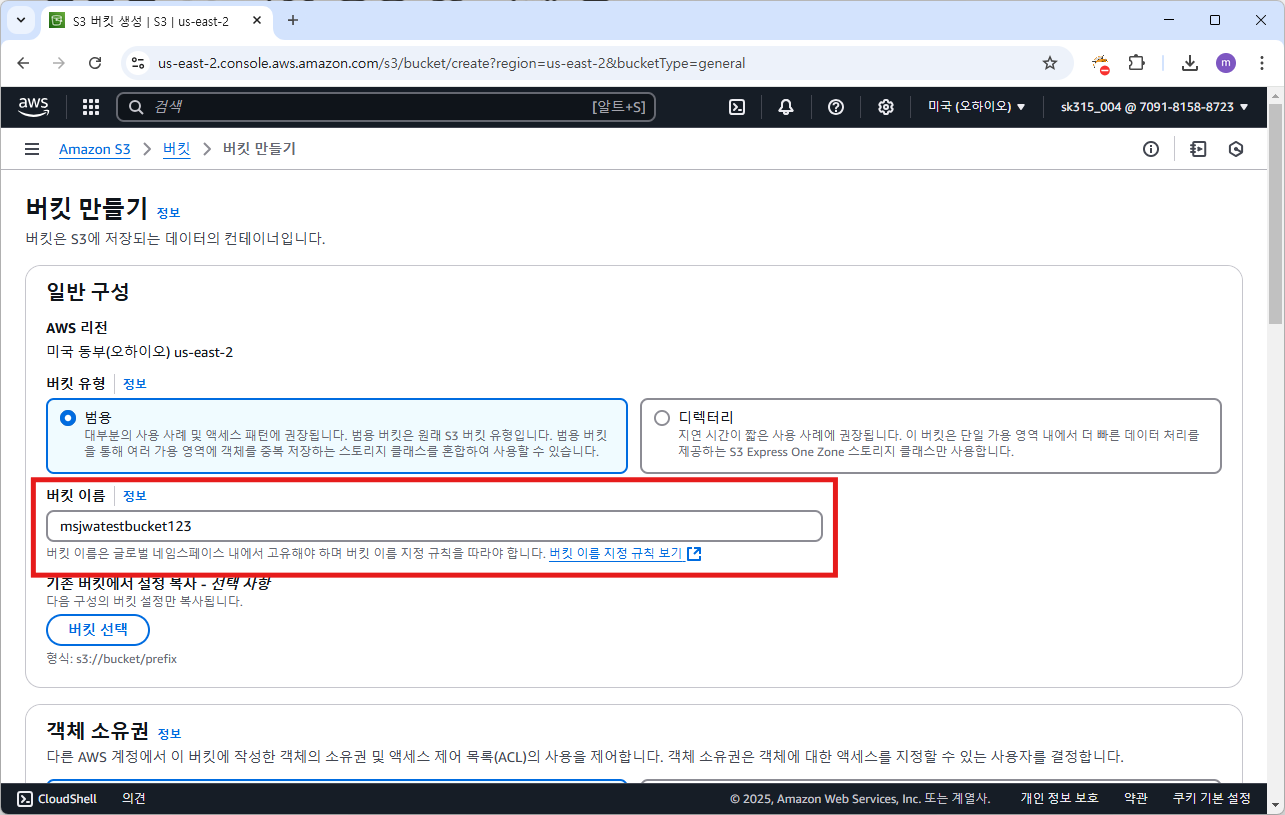Open the browser extensions puzzle icon
Image resolution: width=1285 pixels, height=815 pixels.
coord(1137,63)
